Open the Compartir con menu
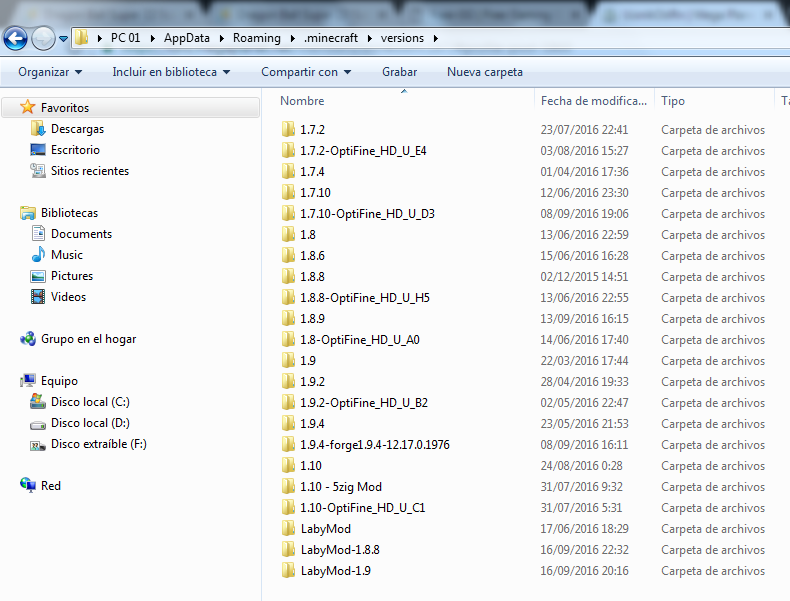The width and height of the screenshot is (790, 601). (x=306, y=72)
